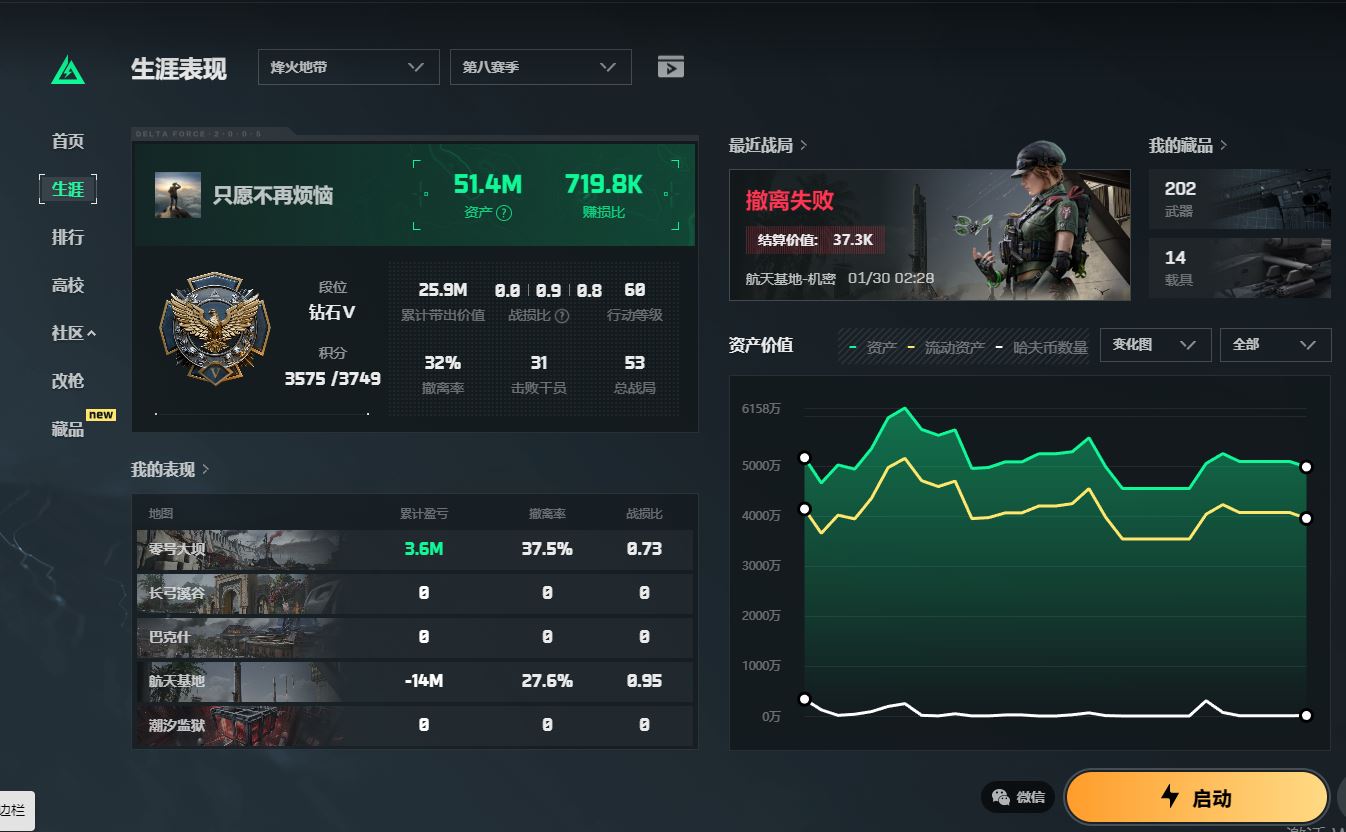
Task: Select the 零号大坝 map row
Action: tap(414, 549)
